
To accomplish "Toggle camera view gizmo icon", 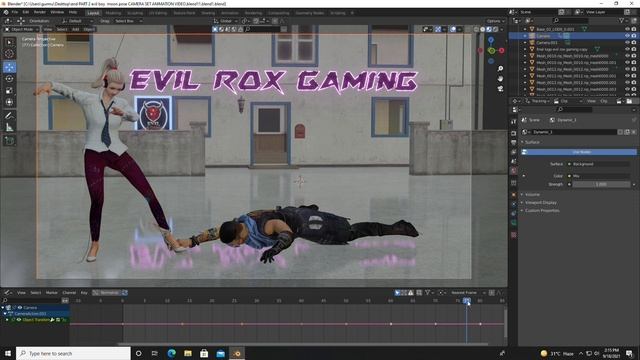I will [x=500, y=88].
